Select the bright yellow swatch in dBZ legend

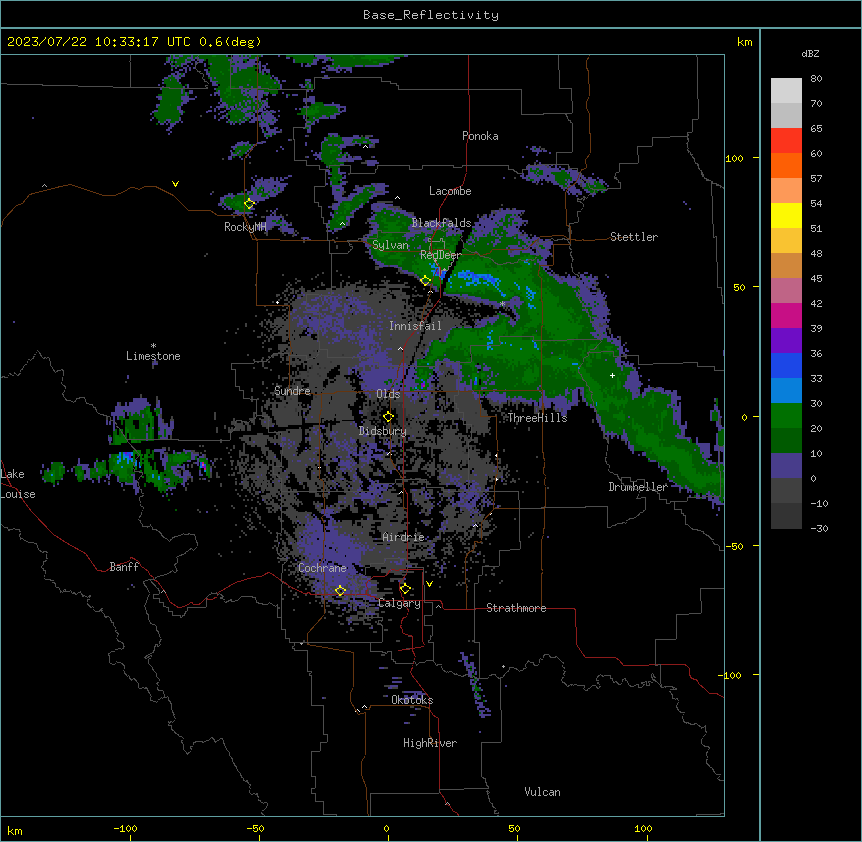tap(786, 215)
